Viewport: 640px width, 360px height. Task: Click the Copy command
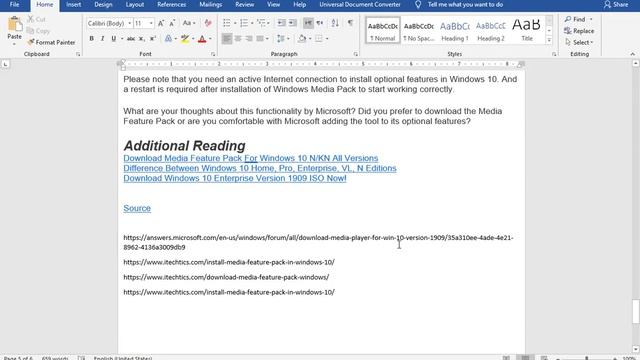pyautogui.click(x=38, y=31)
